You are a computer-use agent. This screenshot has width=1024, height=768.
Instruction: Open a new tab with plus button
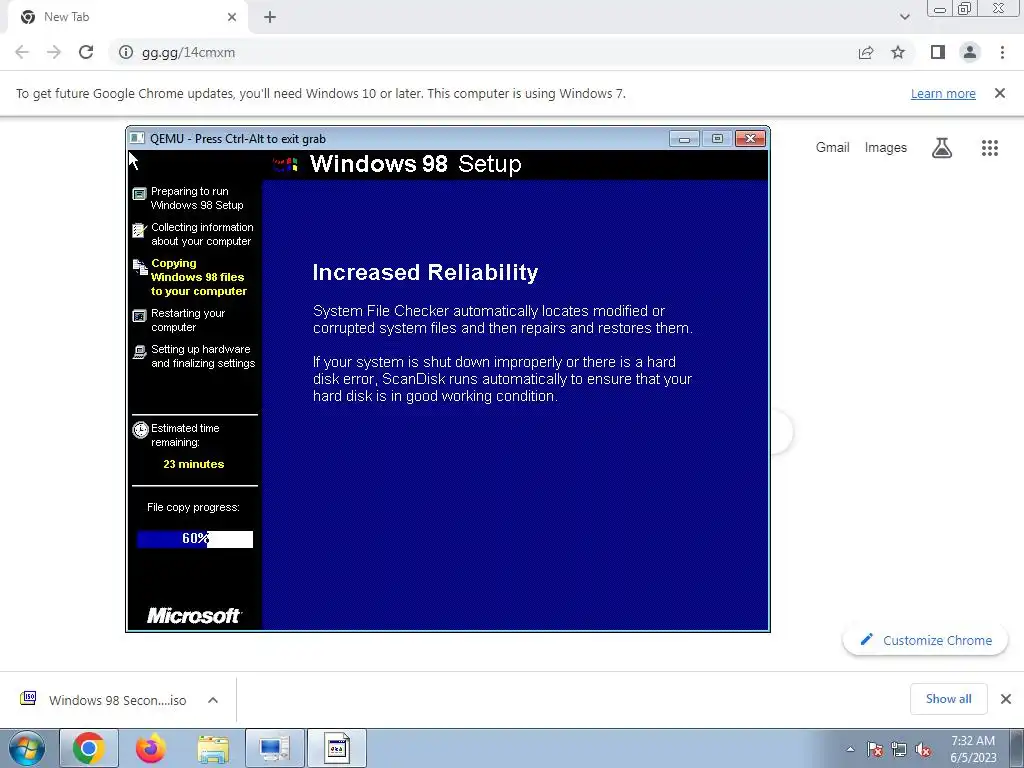click(270, 18)
